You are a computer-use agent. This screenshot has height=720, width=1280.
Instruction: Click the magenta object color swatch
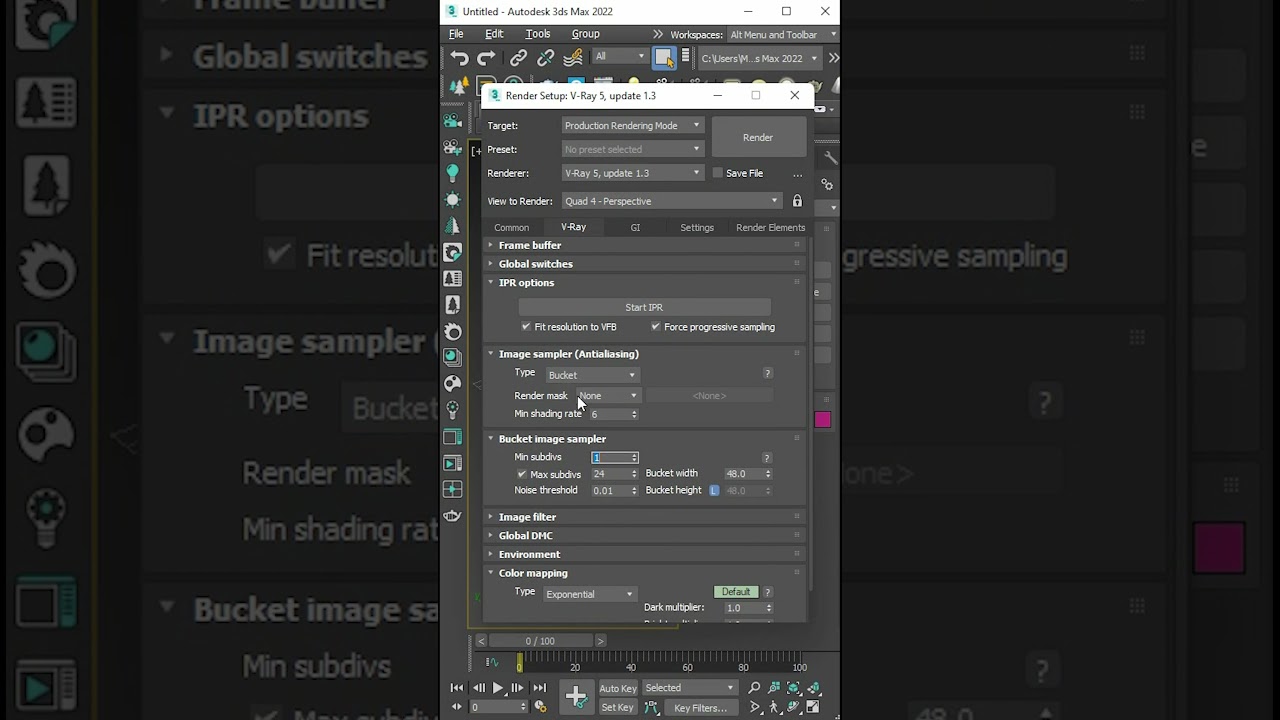tap(823, 420)
